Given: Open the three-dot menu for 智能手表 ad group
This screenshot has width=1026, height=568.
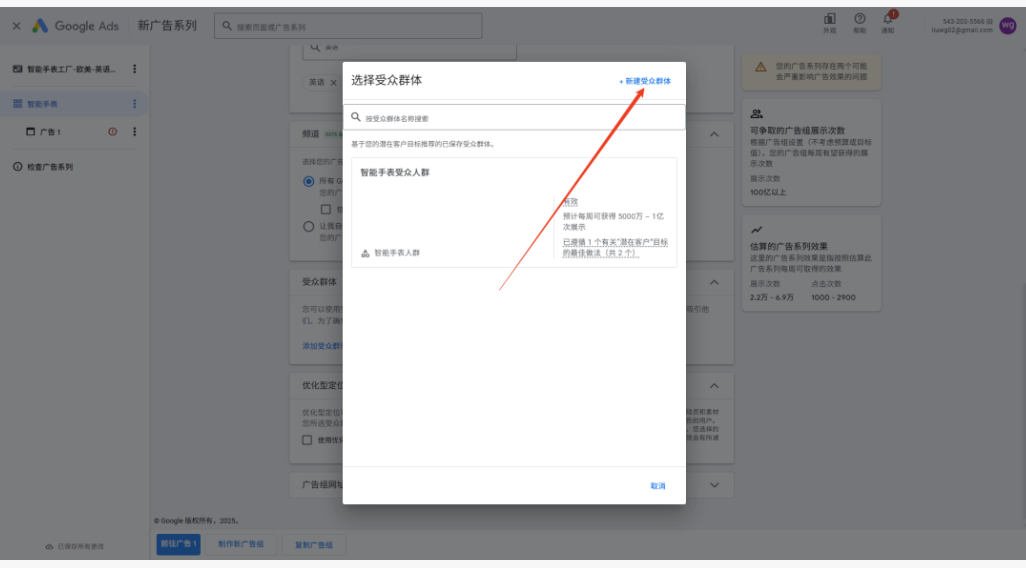Looking at the screenshot, I should [x=135, y=103].
